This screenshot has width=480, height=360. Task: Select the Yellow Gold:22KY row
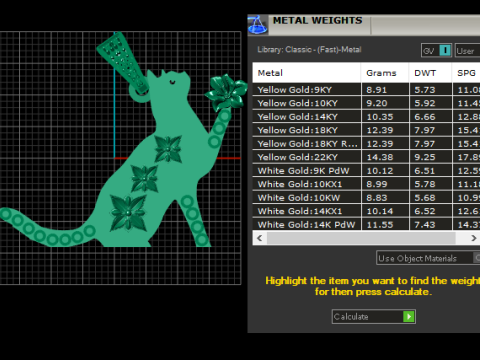click(x=366, y=157)
